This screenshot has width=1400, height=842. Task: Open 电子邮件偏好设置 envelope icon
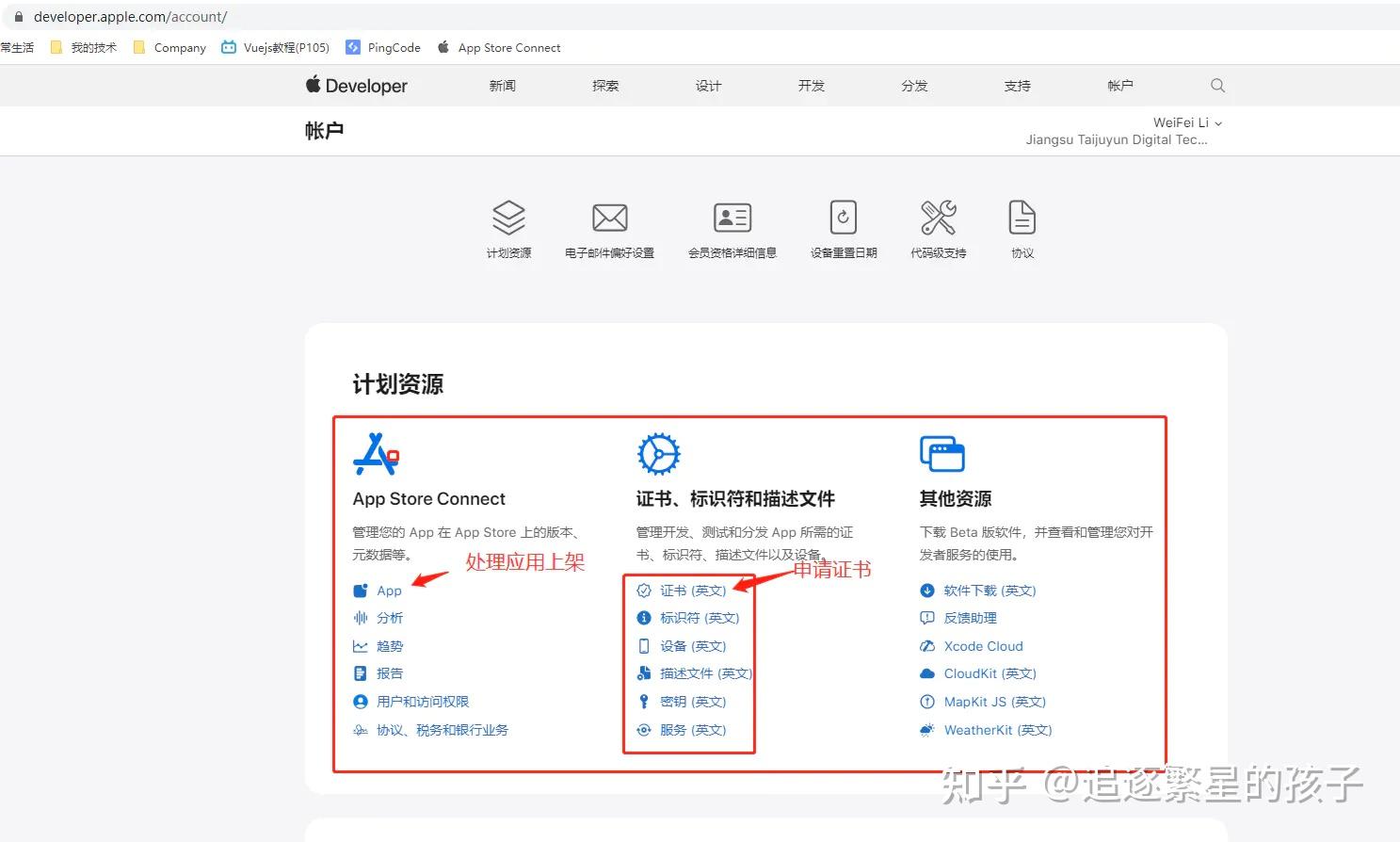coord(609,218)
